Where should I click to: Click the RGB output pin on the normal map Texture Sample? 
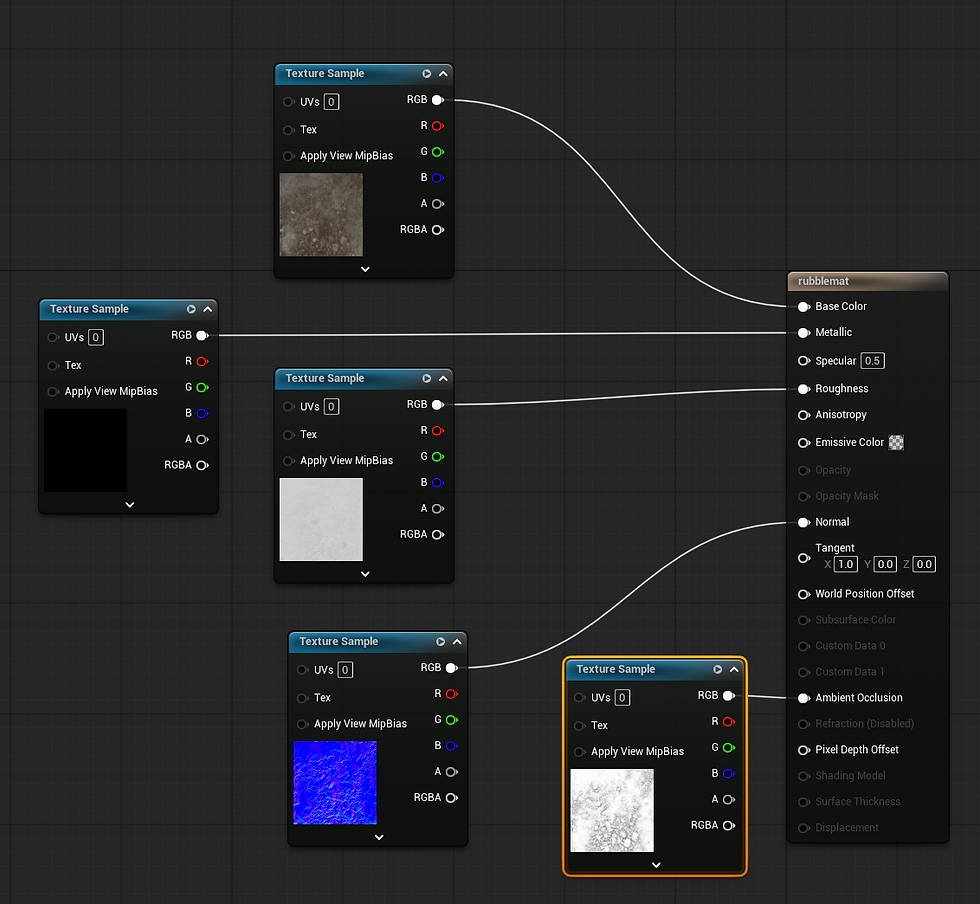coord(451,668)
